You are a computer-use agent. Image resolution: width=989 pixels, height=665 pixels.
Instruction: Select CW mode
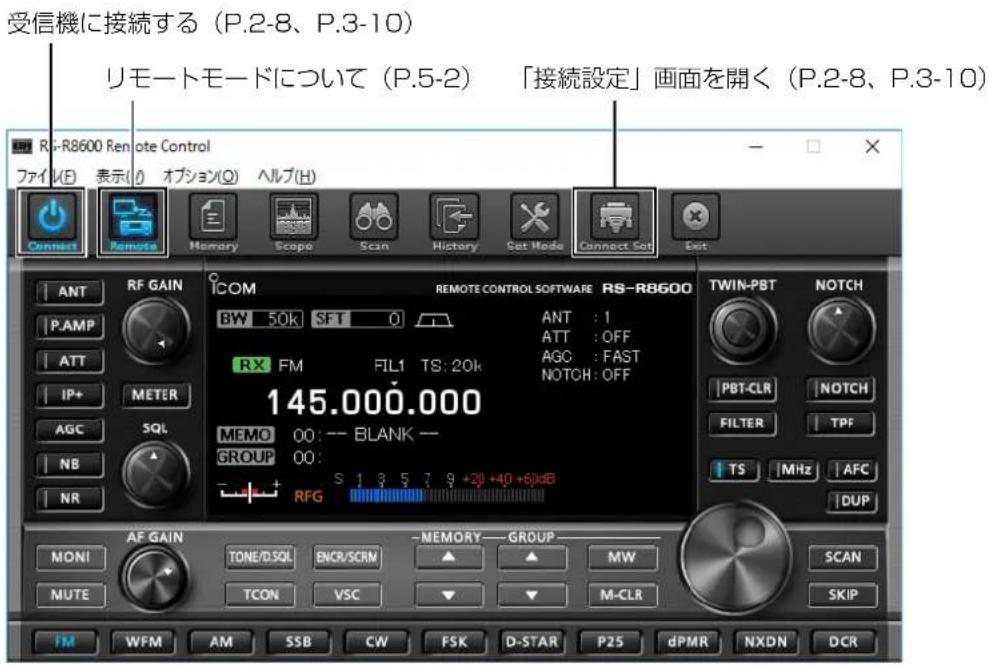pos(377,642)
